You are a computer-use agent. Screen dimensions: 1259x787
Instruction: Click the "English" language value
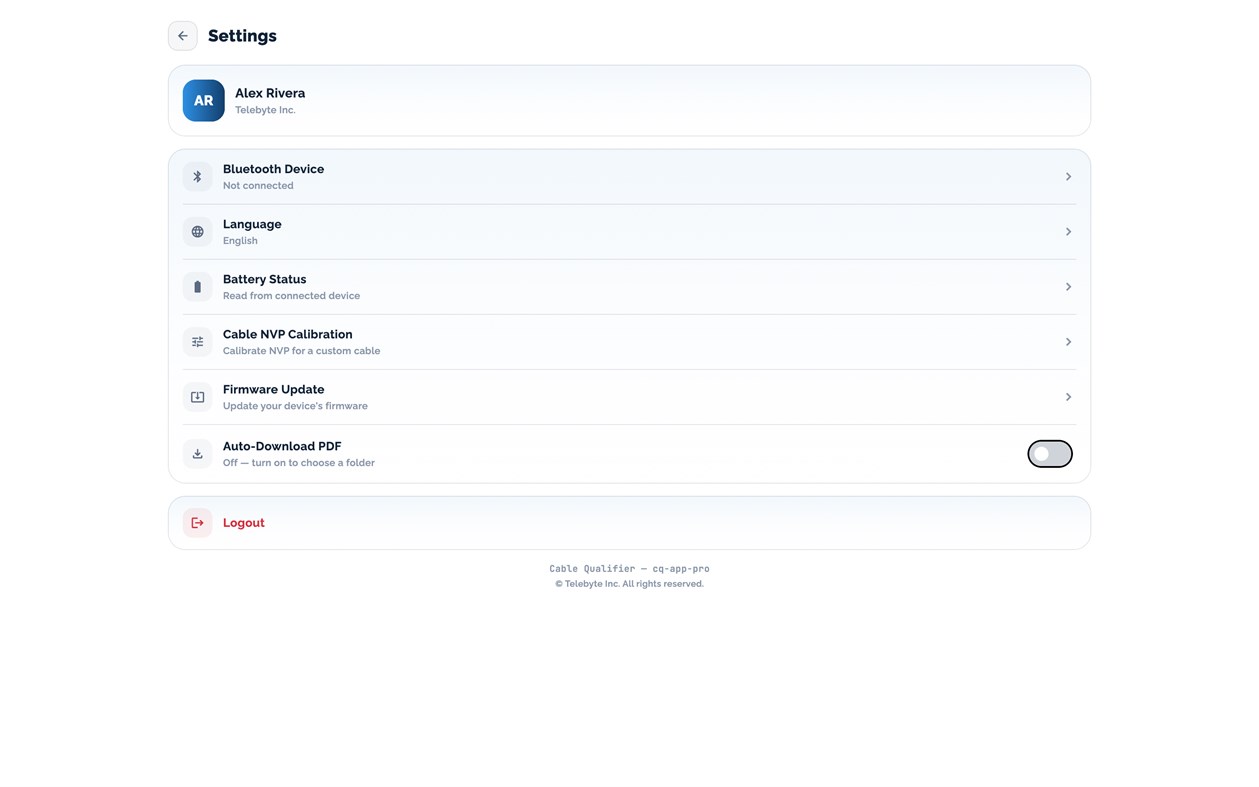point(240,241)
